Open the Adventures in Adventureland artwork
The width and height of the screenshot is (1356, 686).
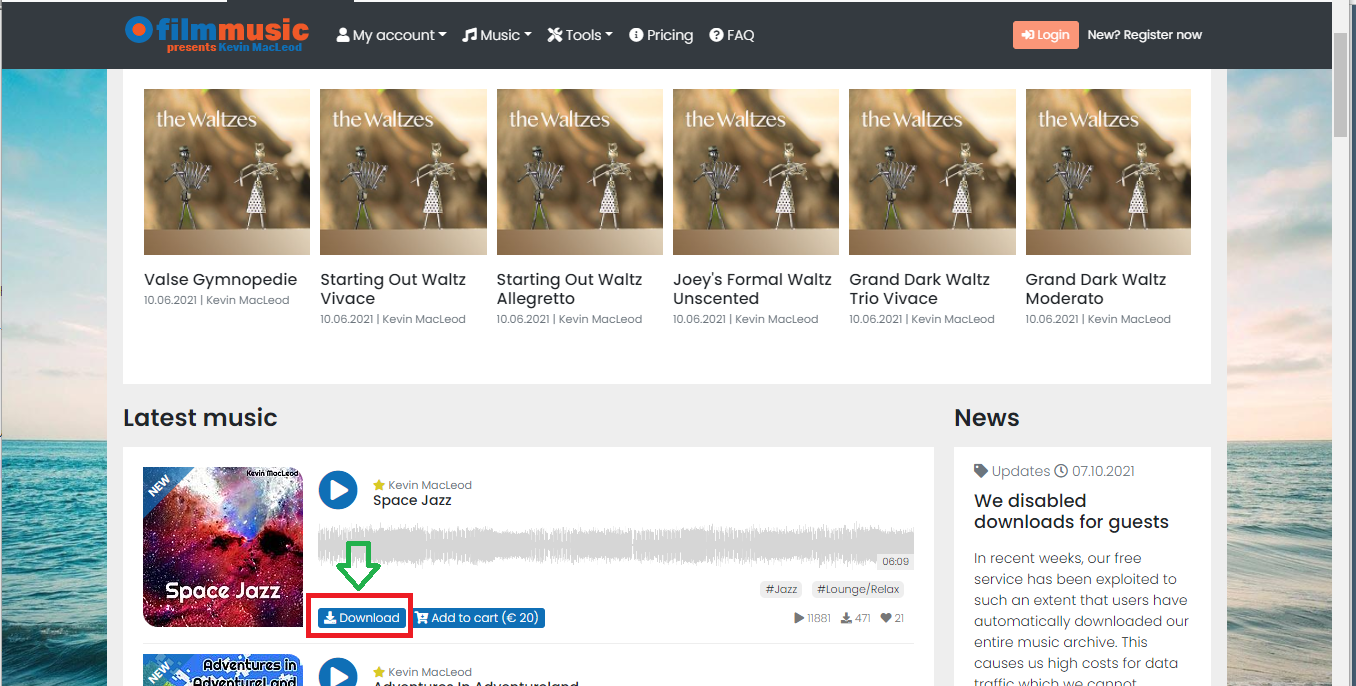point(223,670)
